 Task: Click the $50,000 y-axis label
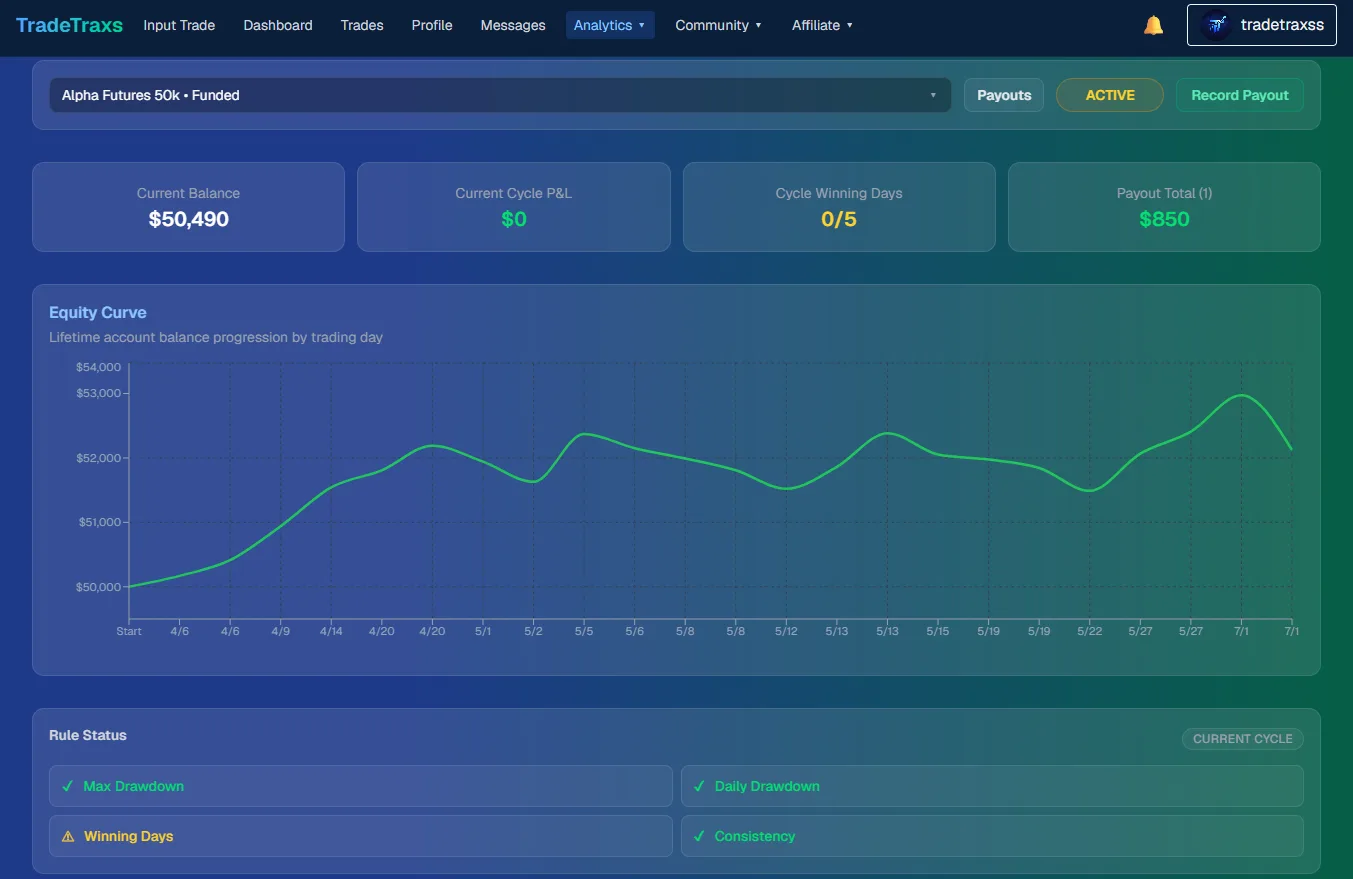[x=98, y=587]
